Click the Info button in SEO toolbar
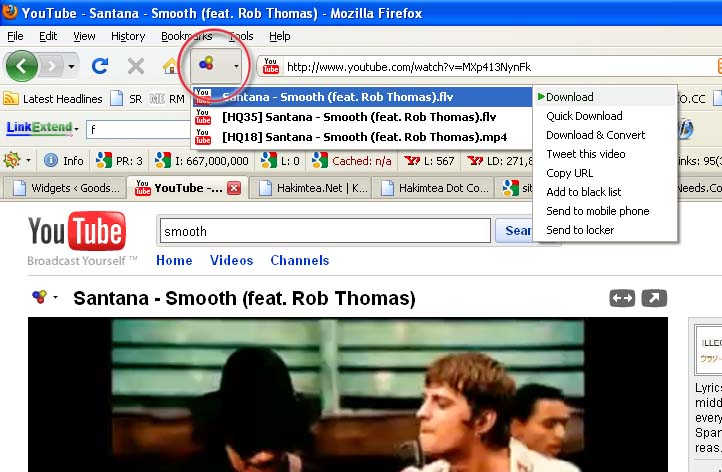This screenshot has width=722, height=472. [x=64, y=161]
